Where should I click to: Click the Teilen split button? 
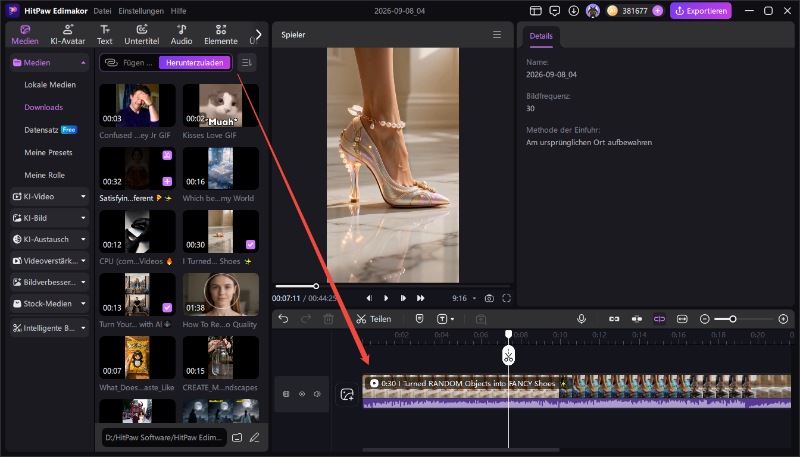coord(374,319)
